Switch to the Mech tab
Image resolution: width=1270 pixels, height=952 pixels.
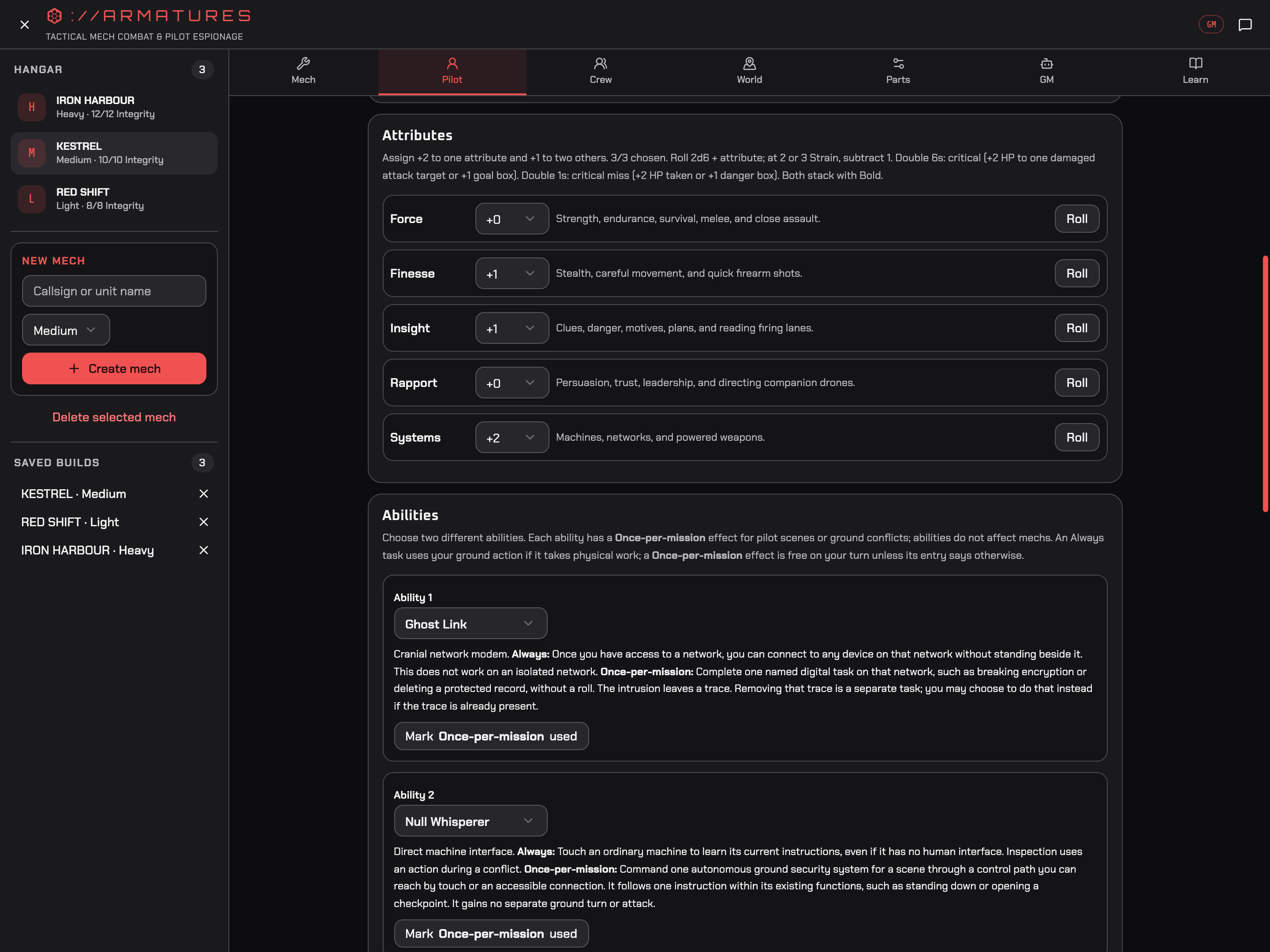pos(303,72)
